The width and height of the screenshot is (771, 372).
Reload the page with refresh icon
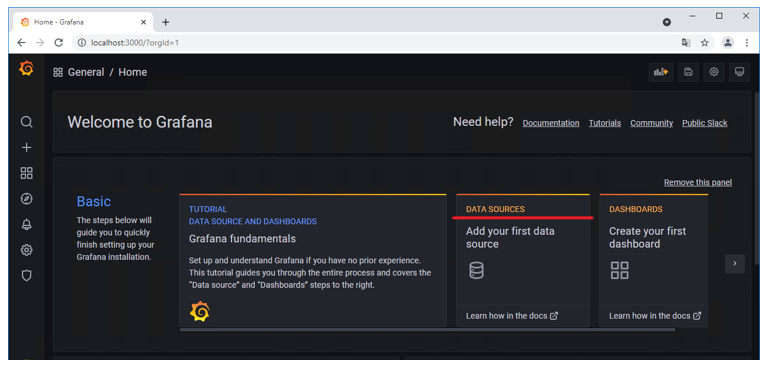[59, 43]
